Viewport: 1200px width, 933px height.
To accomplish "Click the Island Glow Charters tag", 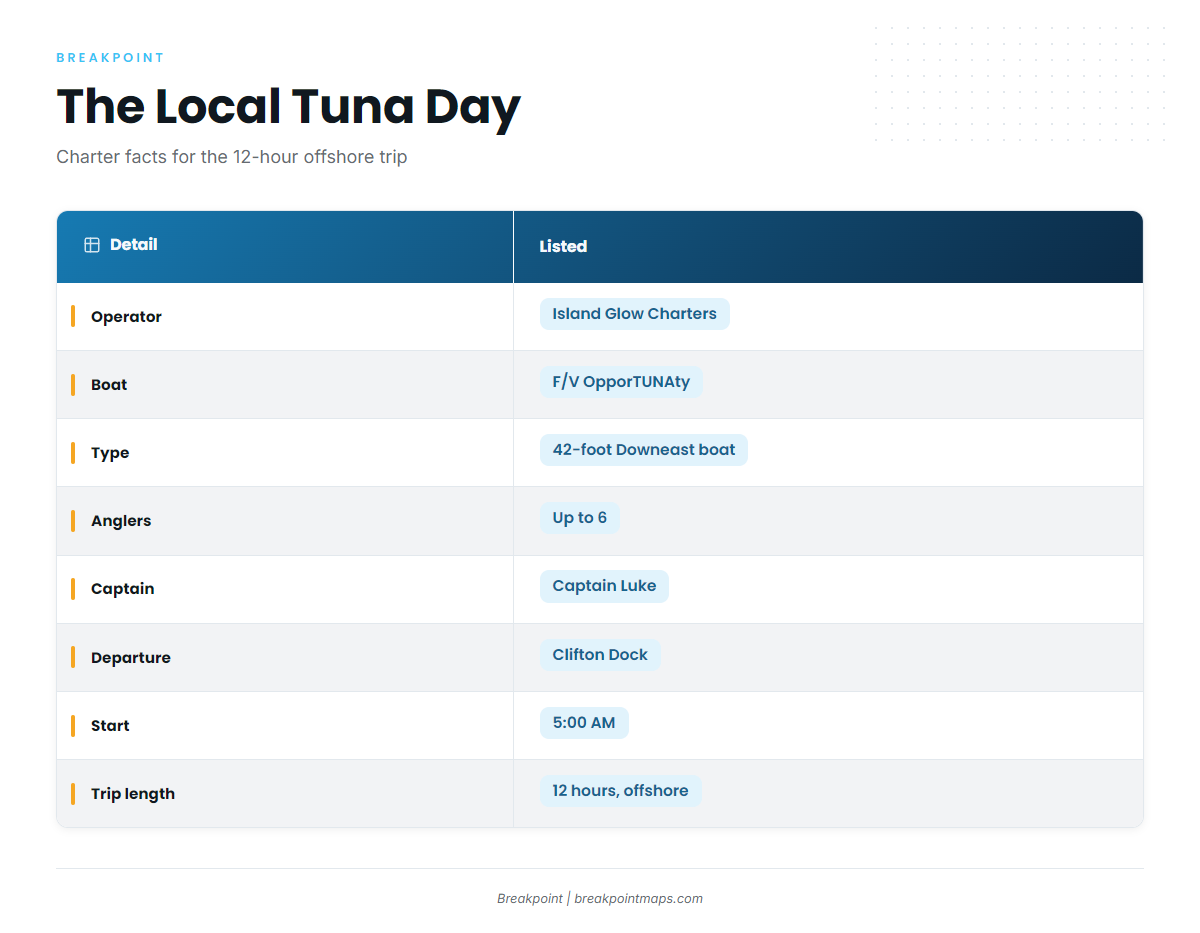I will point(635,314).
